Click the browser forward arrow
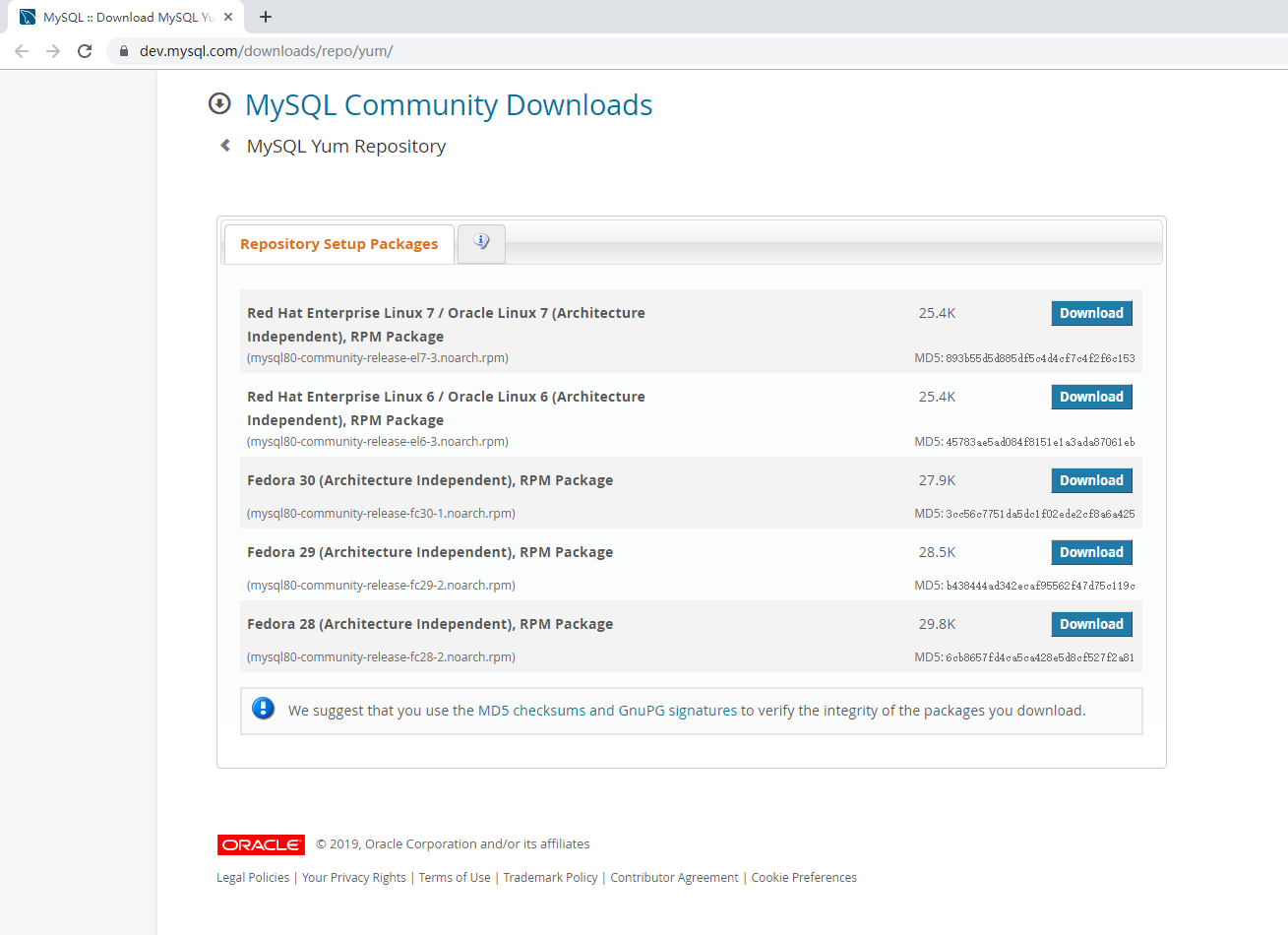Screen dimensions: 1288x935 pyautogui.click(x=53, y=51)
